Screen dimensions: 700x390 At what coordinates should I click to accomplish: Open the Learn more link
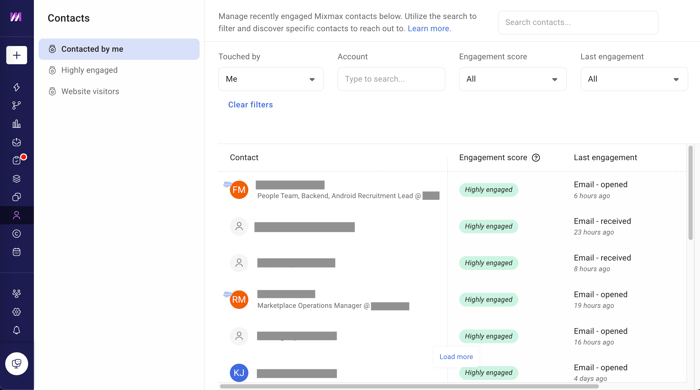pos(429,29)
